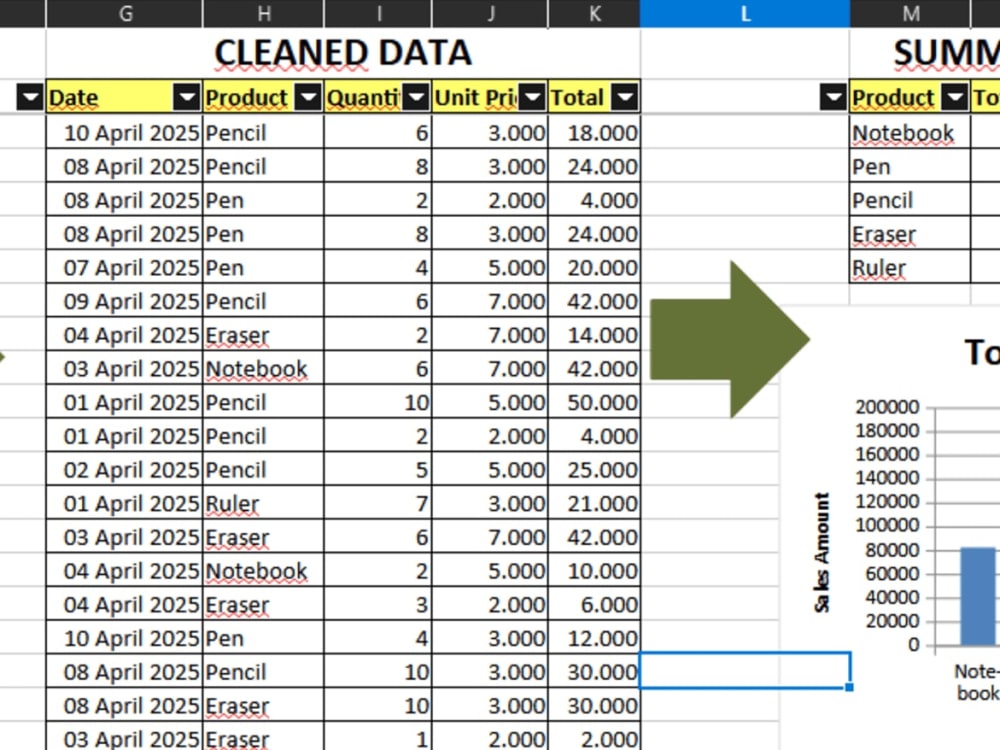Select the 10 April 2025 Pencil date cell
The image size is (1000, 750).
(x=124, y=133)
